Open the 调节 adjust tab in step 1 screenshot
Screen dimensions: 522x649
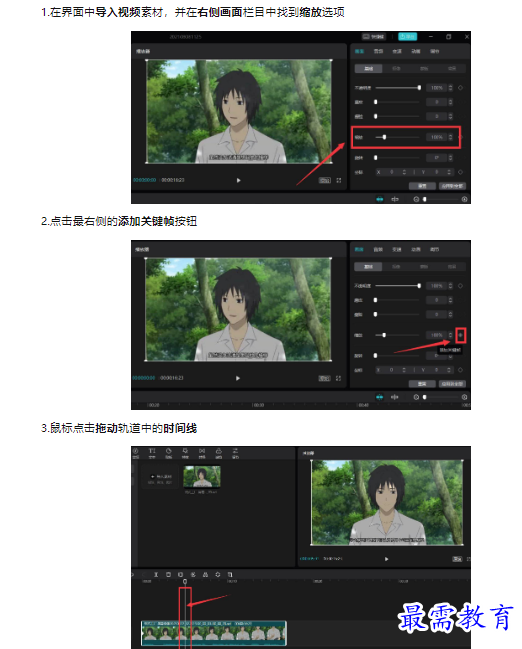(x=434, y=51)
